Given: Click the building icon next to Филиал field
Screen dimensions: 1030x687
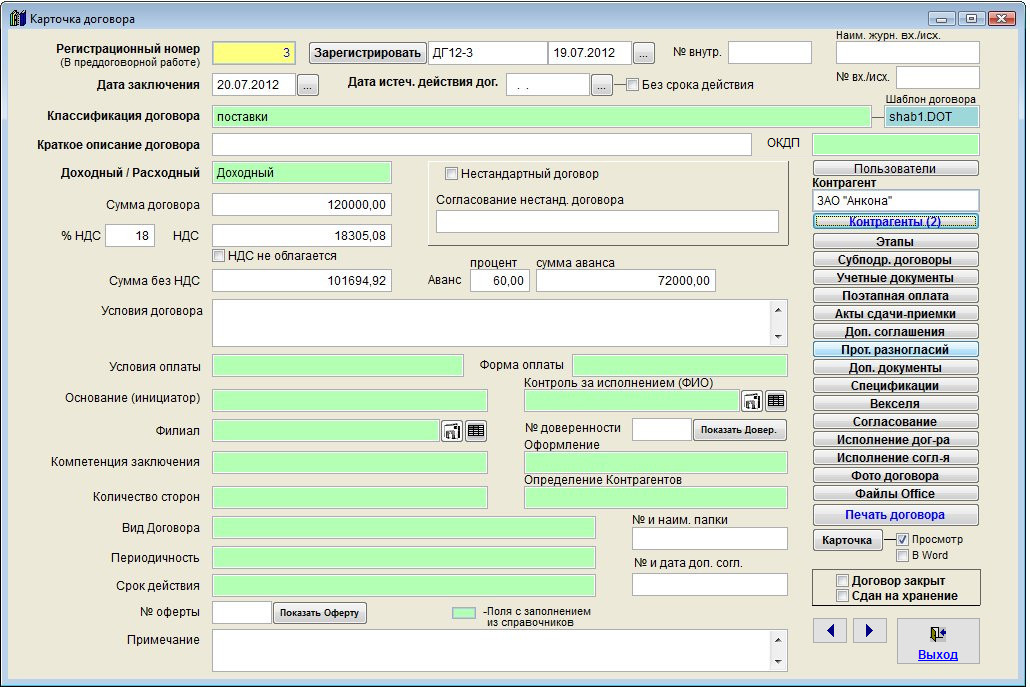Looking at the screenshot, I should click(452, 431).
